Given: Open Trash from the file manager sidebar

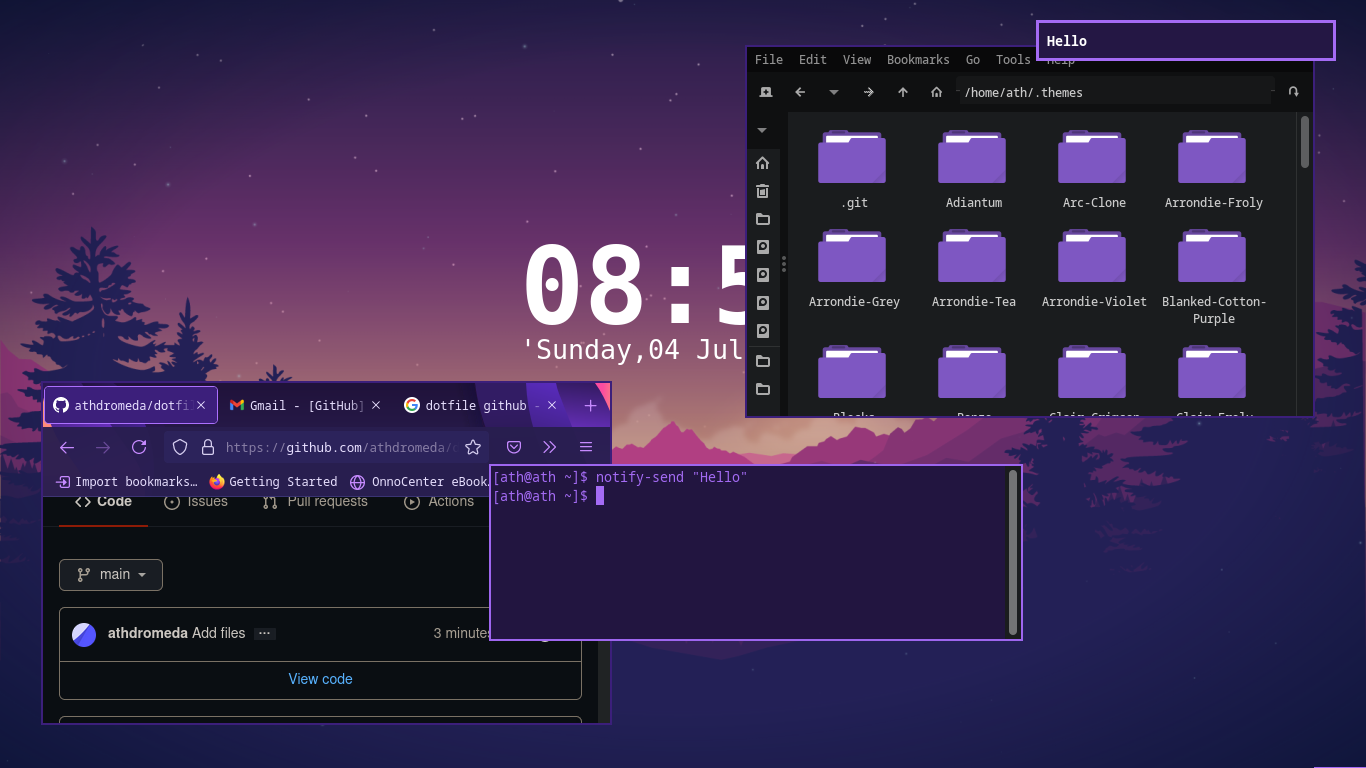Looking at the screenshot, I should pyautogui.click(x=763, y=191).
